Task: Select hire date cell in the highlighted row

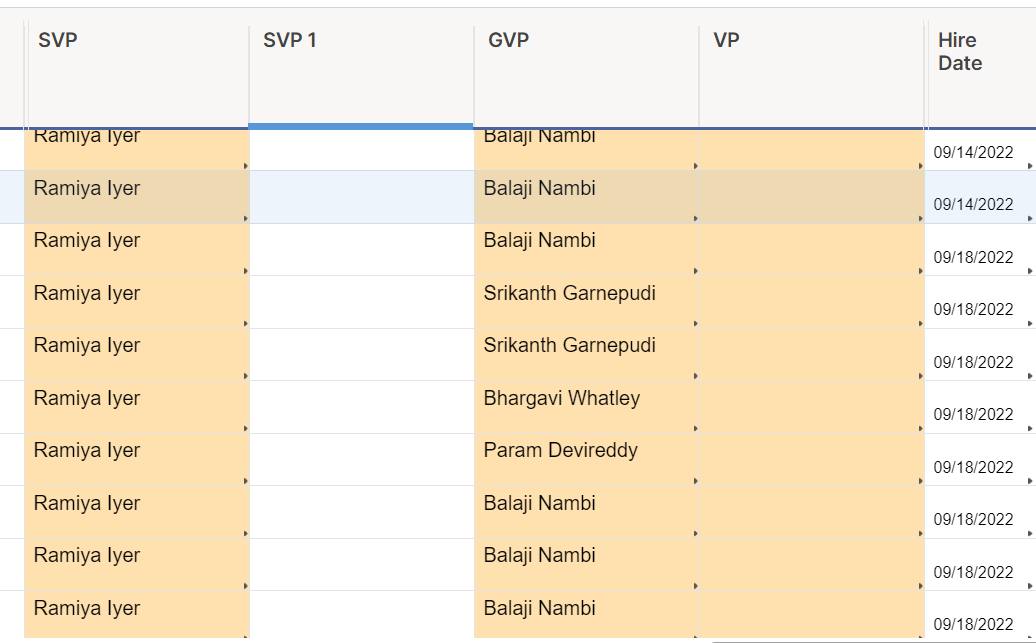Action: point(973,204)
